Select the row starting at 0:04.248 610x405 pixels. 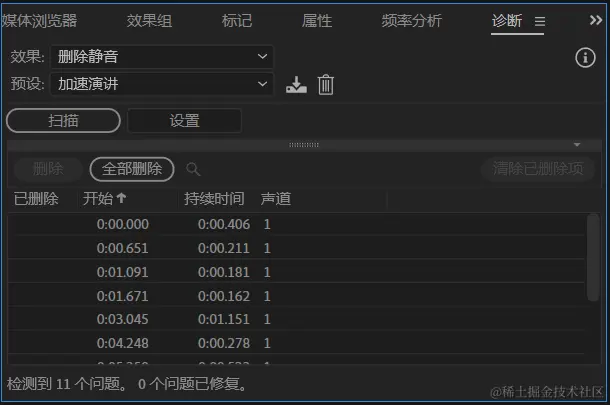tap(296, 343)
